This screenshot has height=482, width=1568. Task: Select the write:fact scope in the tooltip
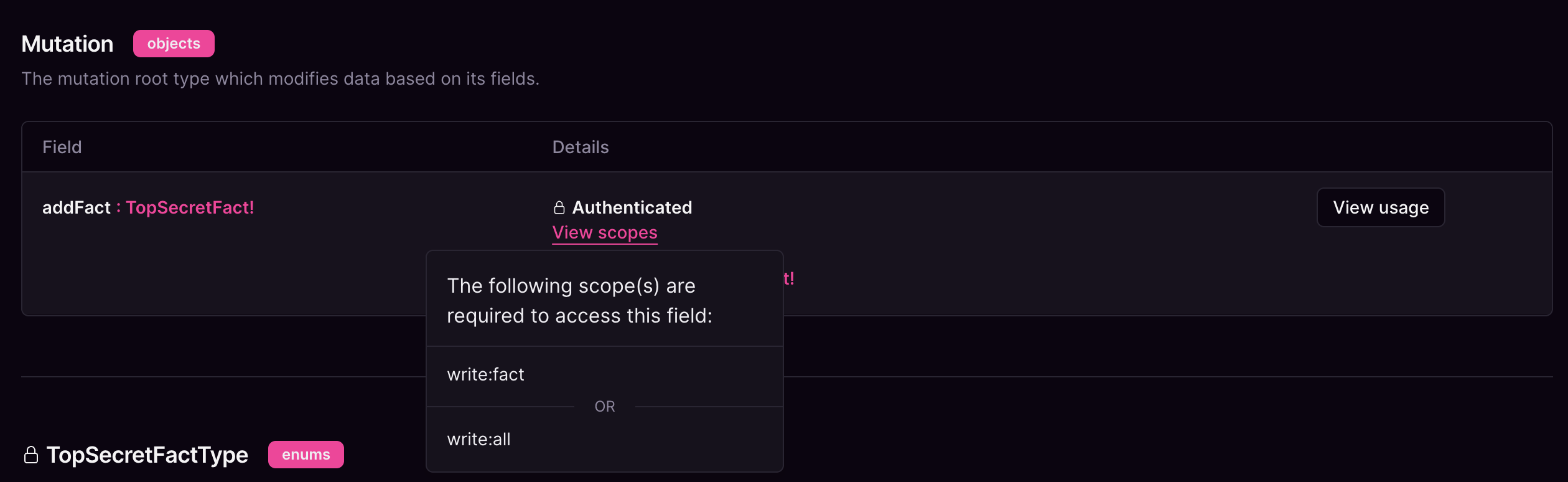[485, 374]
